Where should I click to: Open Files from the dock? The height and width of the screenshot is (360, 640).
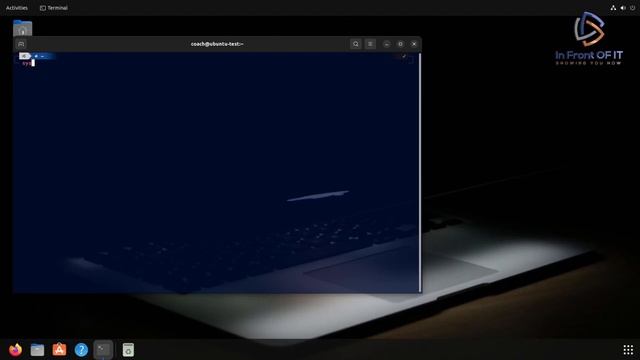(x=37, y=350)
